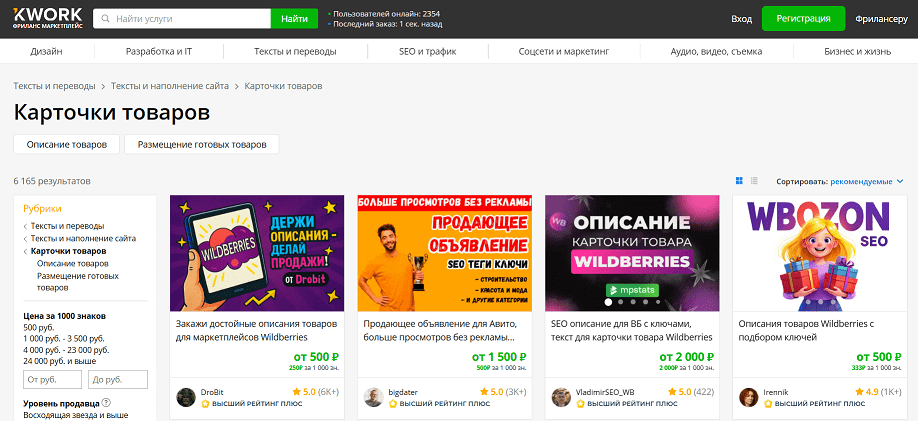Click the help icon next to Уровень продавца
918x421 pixels.
pos(106,403)
